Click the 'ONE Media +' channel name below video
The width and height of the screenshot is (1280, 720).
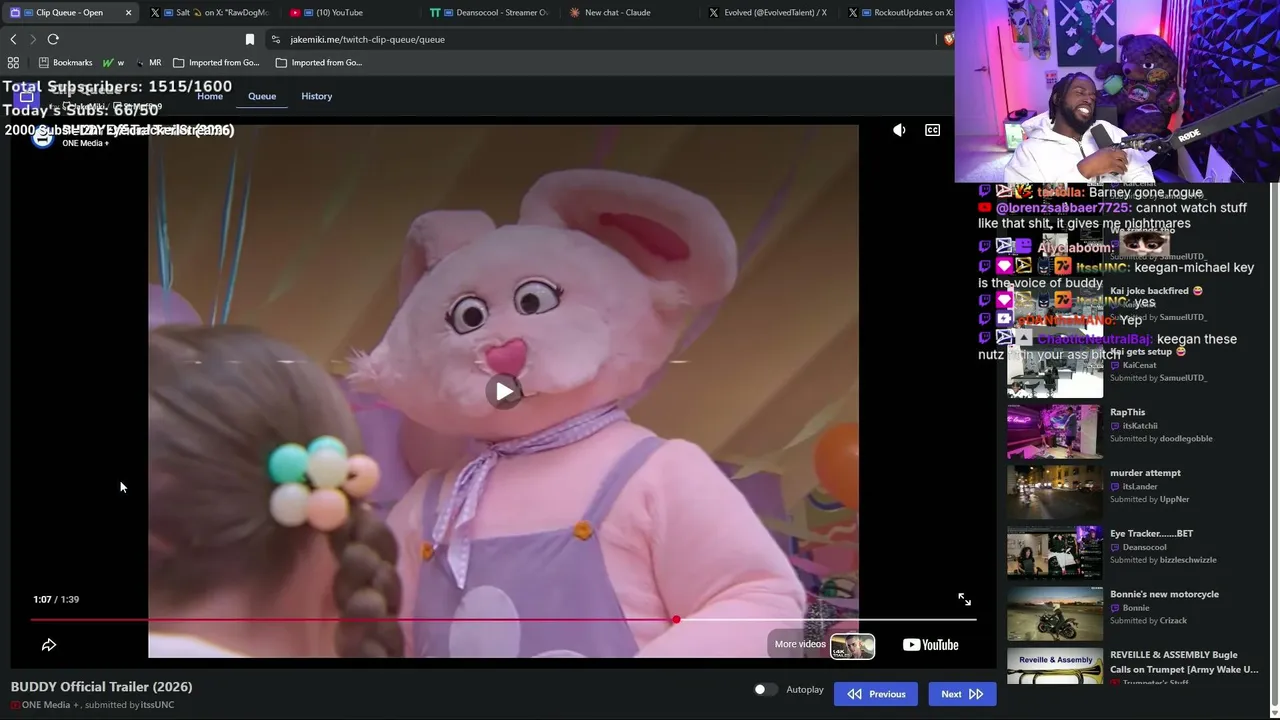point(50,705)
